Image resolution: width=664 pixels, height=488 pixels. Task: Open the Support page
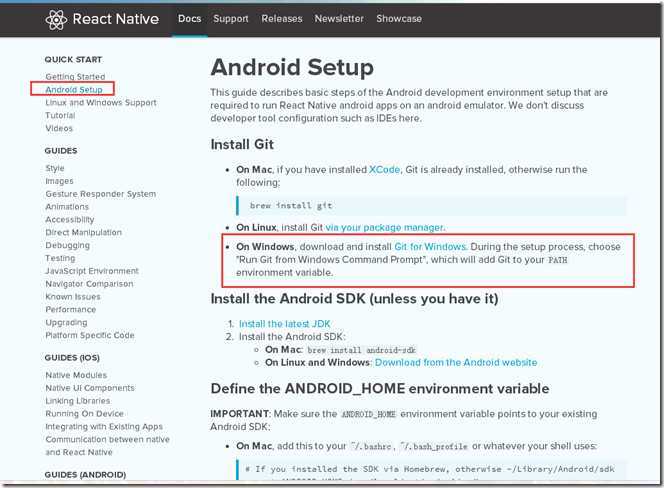pyautogui.click(x=231, y=19)
